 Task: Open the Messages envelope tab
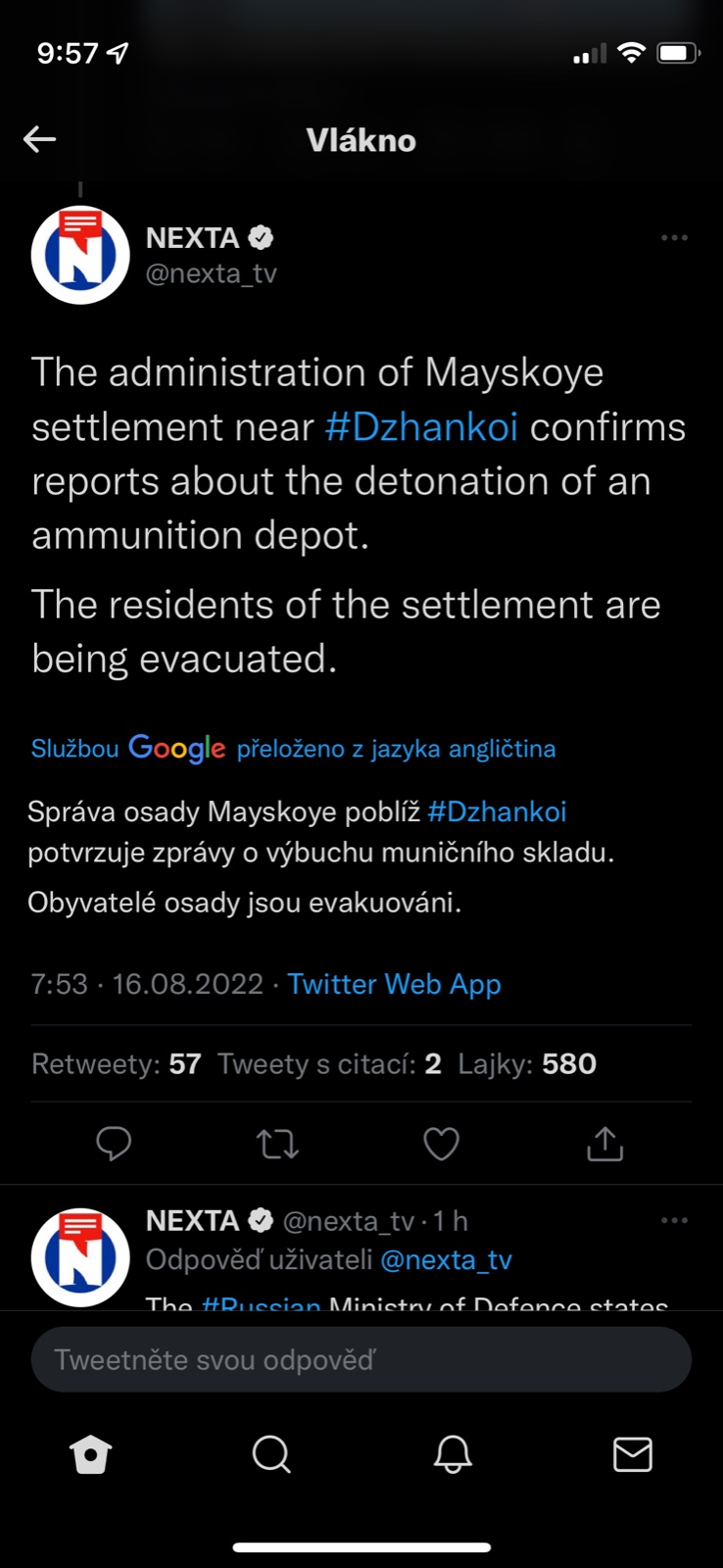[632, 1455]
